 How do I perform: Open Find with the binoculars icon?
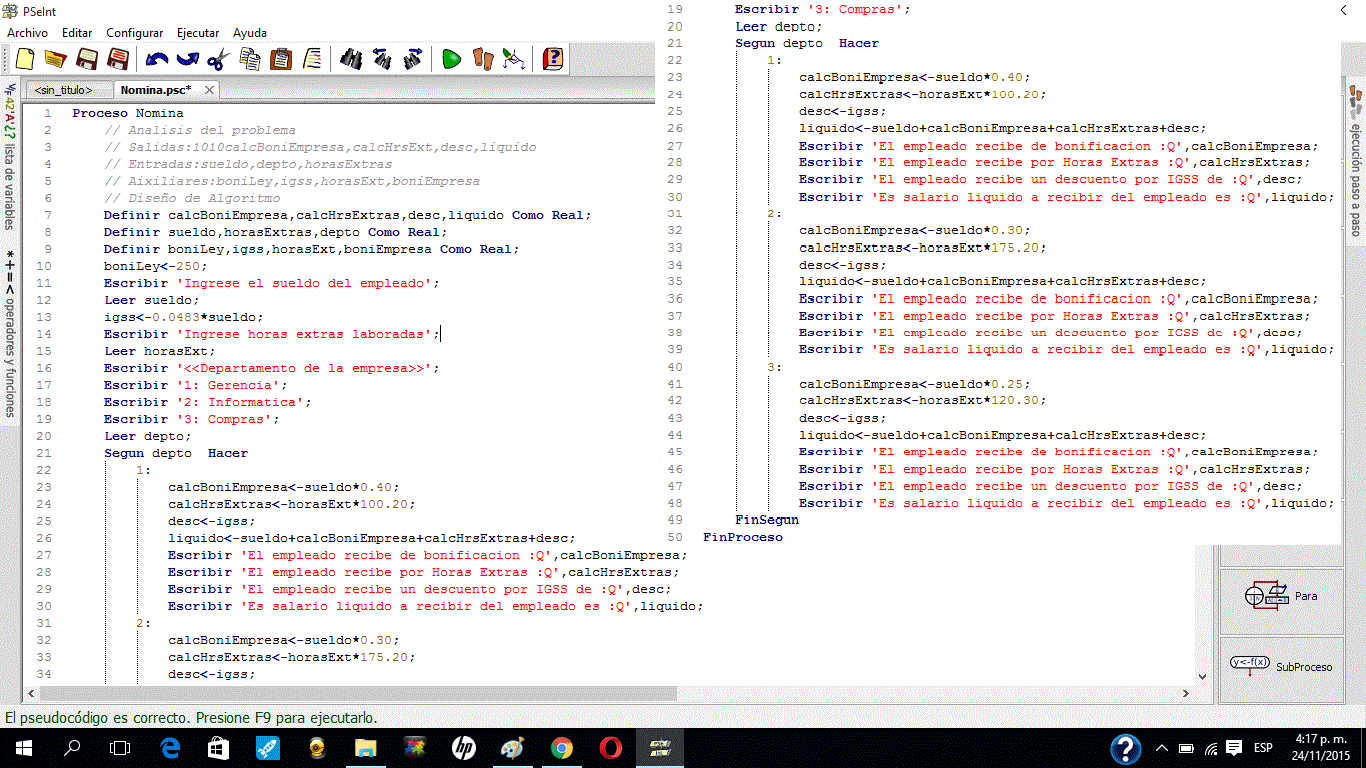[x=350, y=59]
